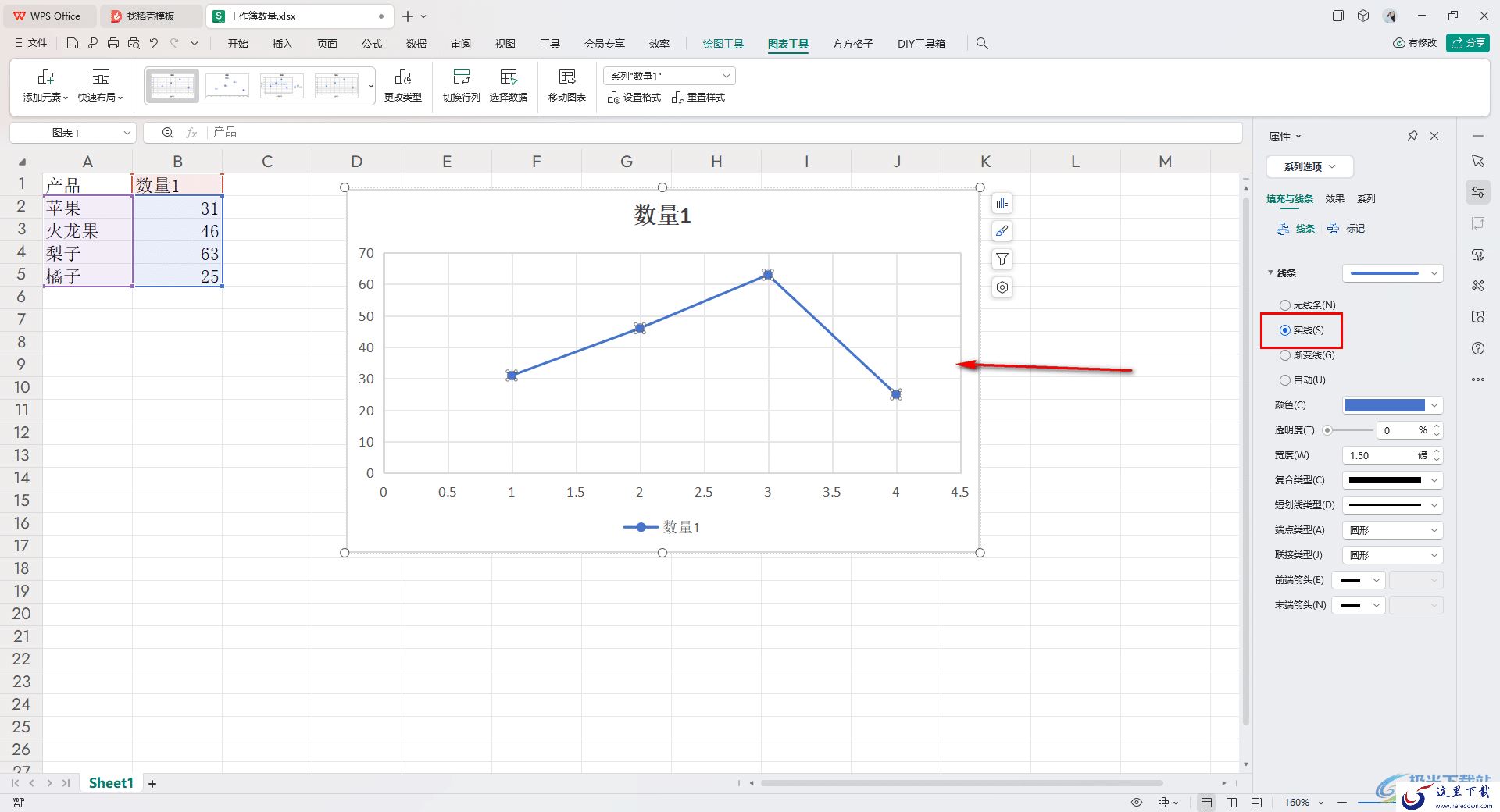Click Change Chart Type (更改类型) icon
The height and width of the screenshot is (812, 1500).
403,77
